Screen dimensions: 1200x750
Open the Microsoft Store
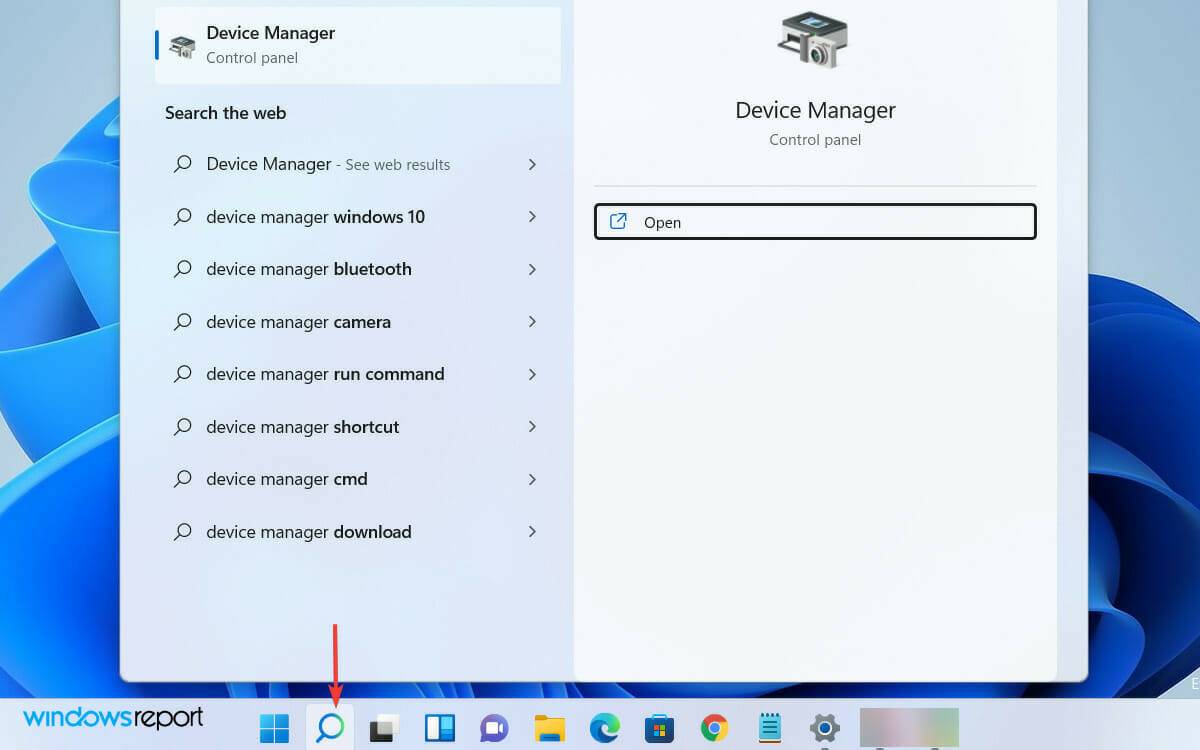[657, 727]
